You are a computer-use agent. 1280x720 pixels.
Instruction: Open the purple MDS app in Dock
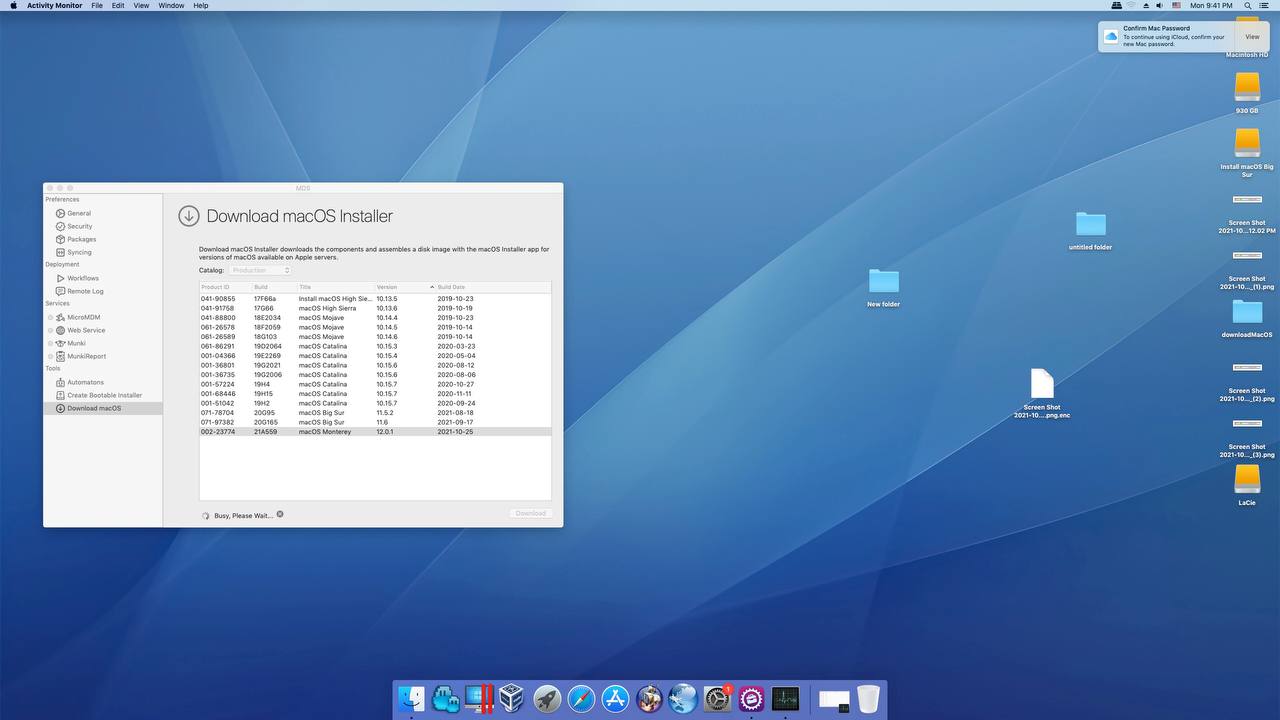[x=751, y=698]
